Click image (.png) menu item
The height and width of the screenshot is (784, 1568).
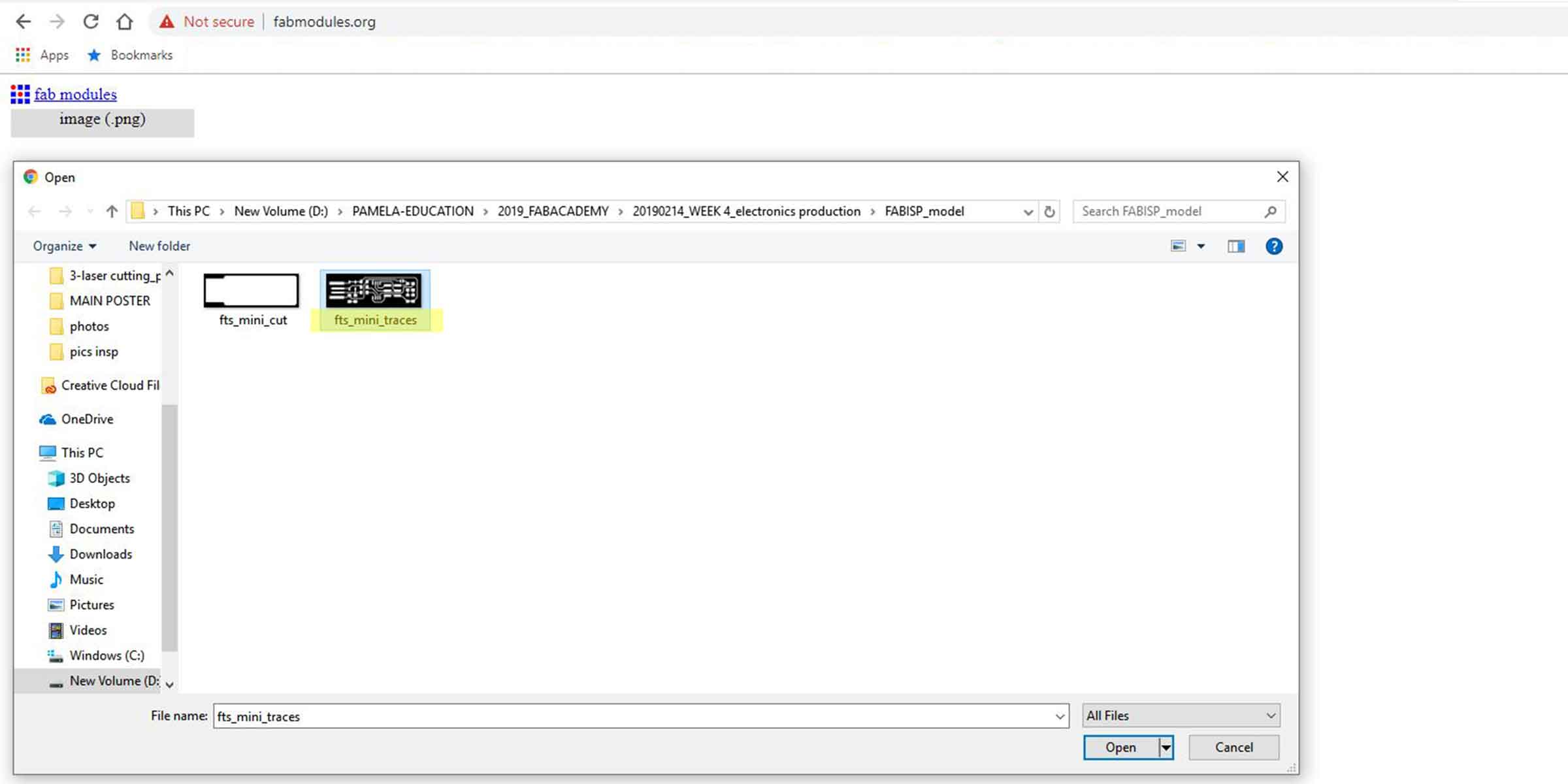[x=103, y=120]
